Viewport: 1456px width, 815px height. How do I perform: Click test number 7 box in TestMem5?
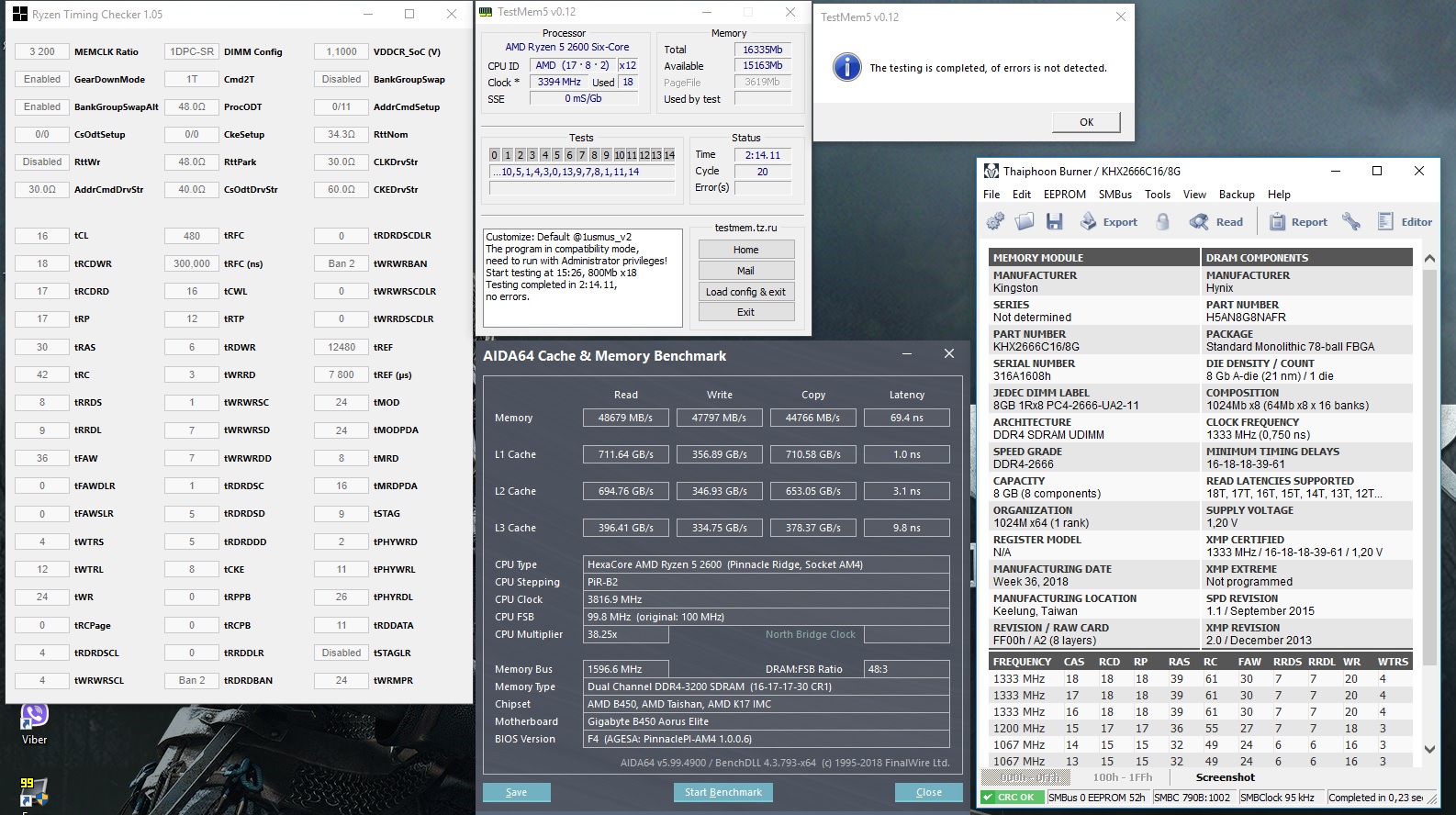tap(581, 155)
